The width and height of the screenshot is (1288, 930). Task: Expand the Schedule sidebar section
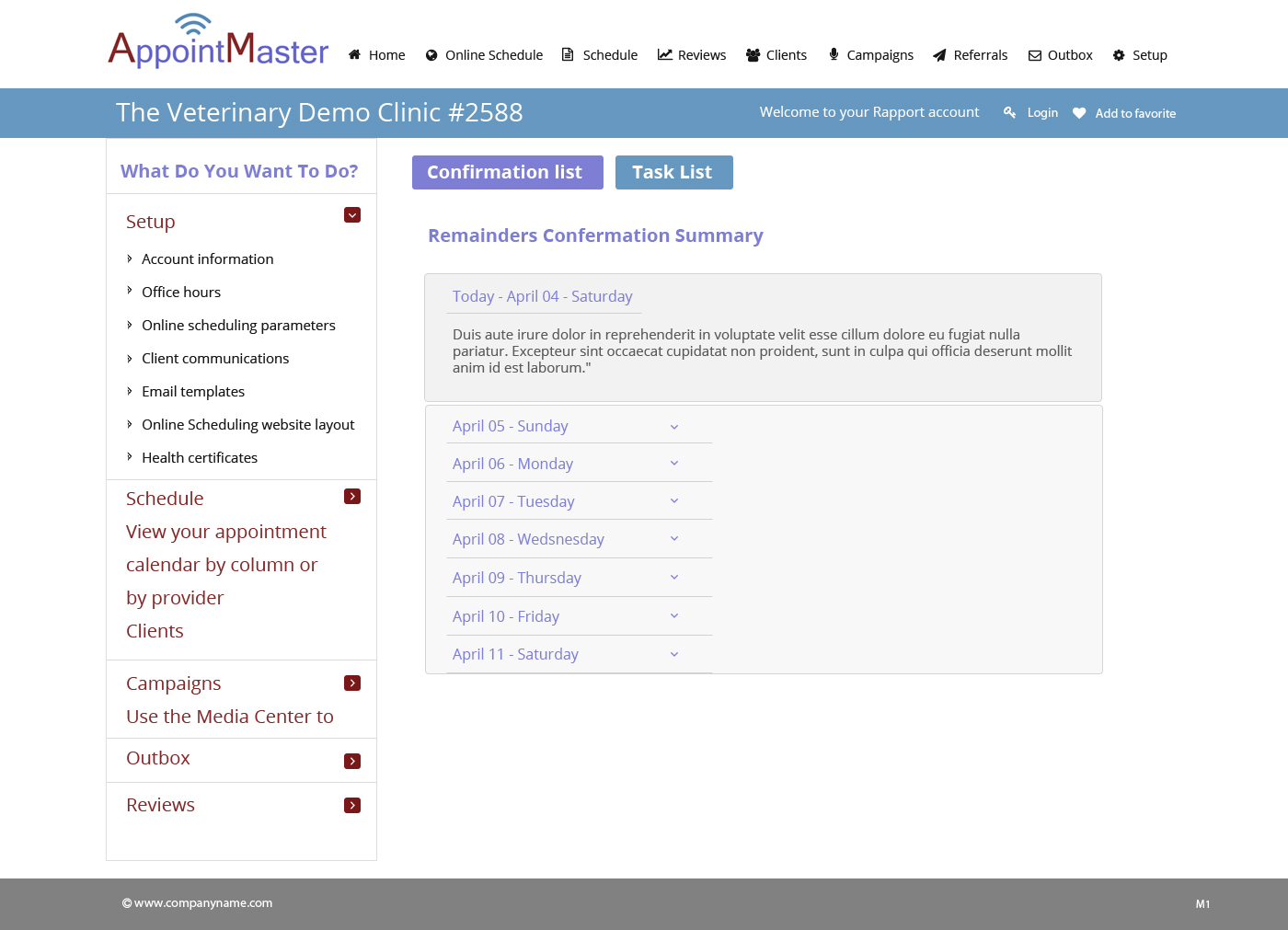click(352, 497)
